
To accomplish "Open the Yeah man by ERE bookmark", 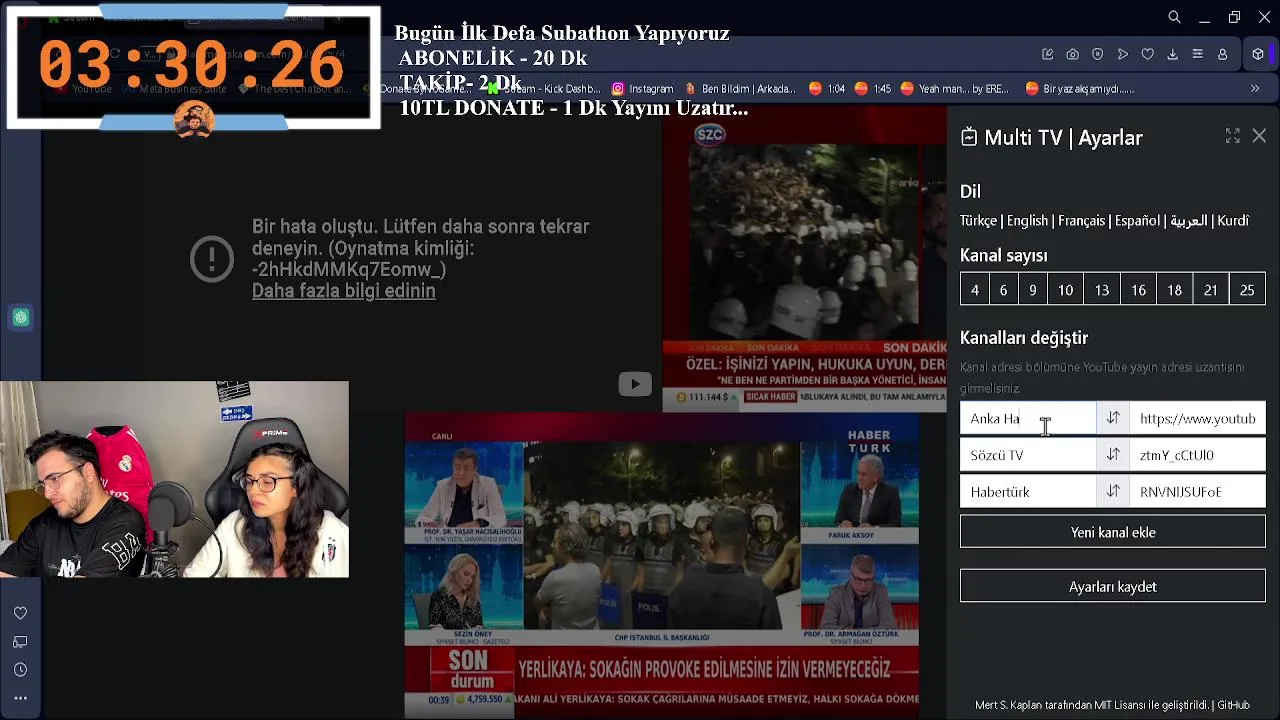I will pos(955,88).
